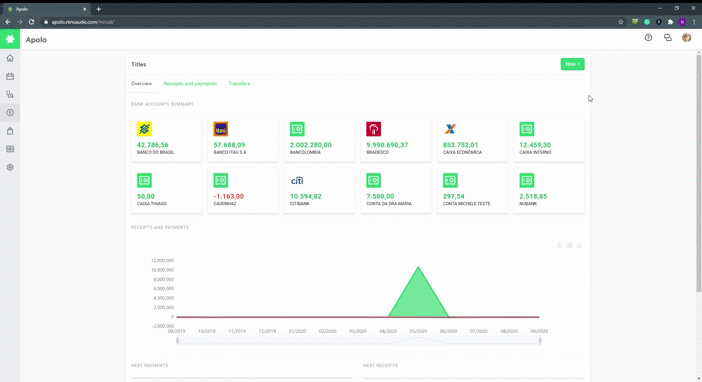The height and width of the screenshot is (382, 702).
Task: Open the shopping bag icon in sidebar
Action: click(10, 131)
